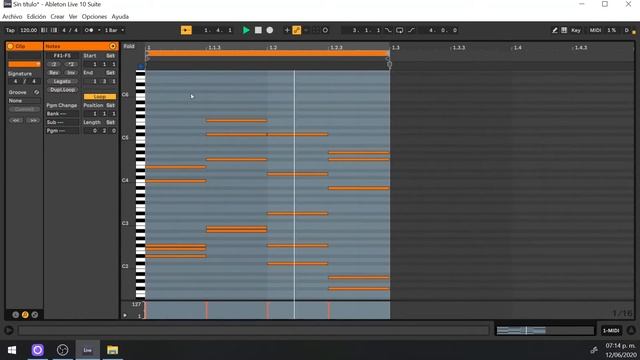Arm the Arrangement Record button
Image resolution: width=640 pixels, height=360 pixels.
click(269, 30)
